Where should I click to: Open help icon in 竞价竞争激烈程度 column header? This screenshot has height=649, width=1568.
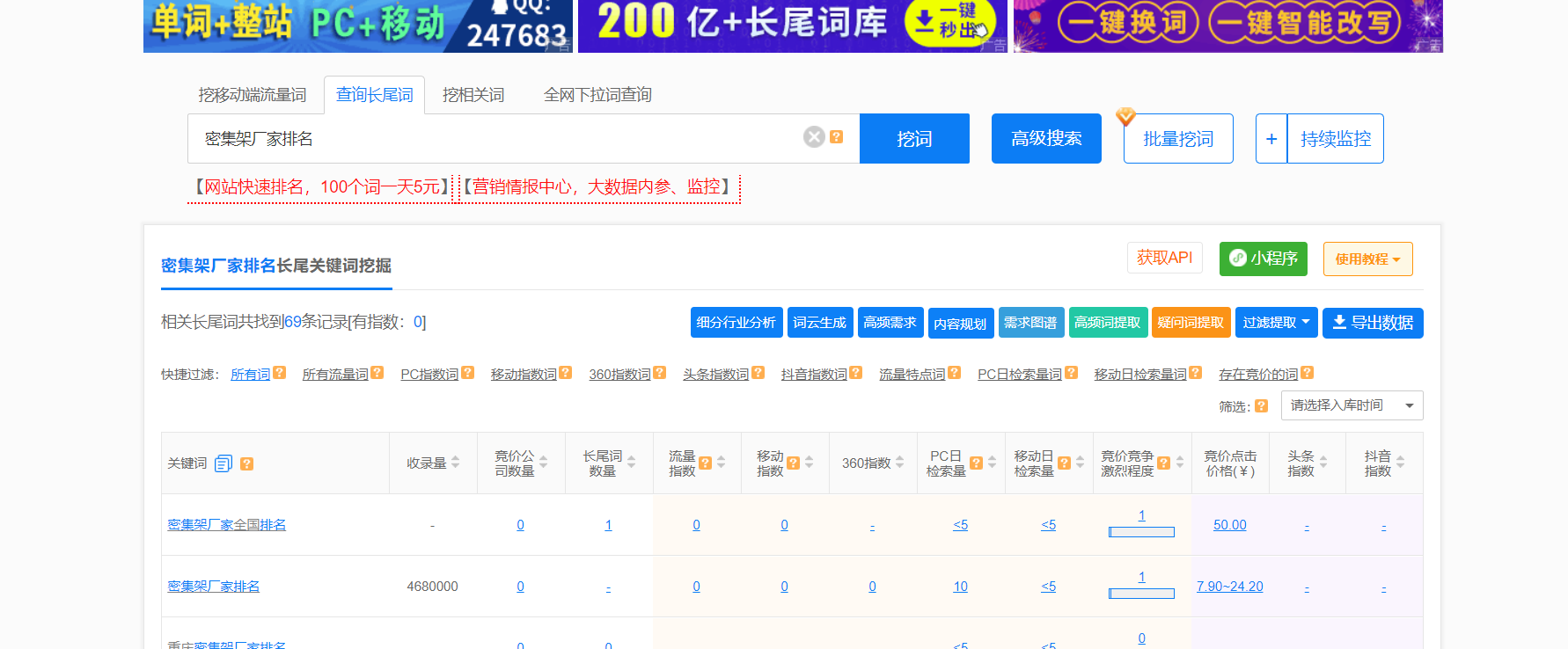point(1163,463)
